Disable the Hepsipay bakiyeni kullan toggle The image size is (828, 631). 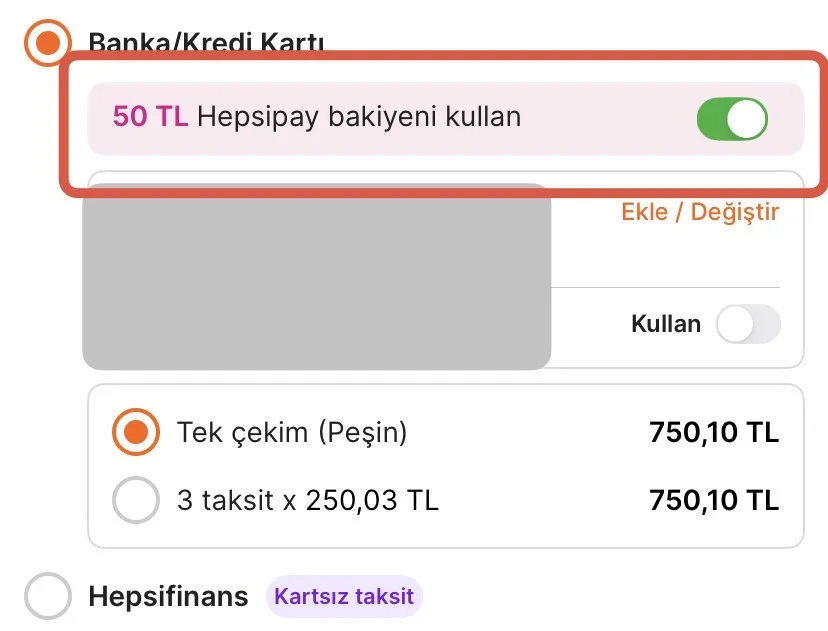(732, 120)
